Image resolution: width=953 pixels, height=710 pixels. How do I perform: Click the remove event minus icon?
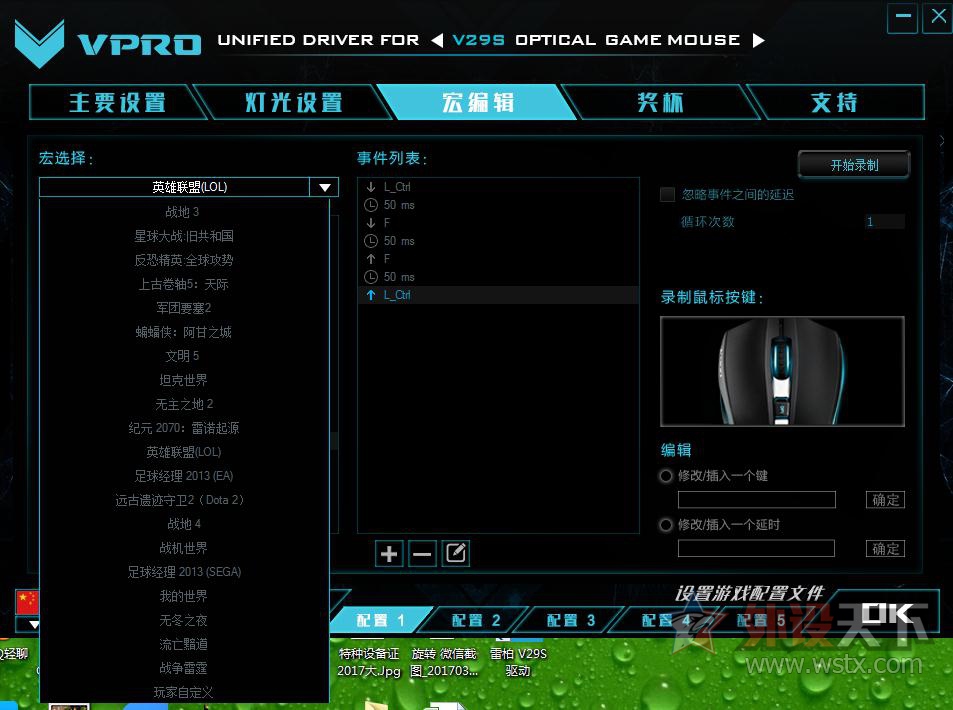point(422,554)
